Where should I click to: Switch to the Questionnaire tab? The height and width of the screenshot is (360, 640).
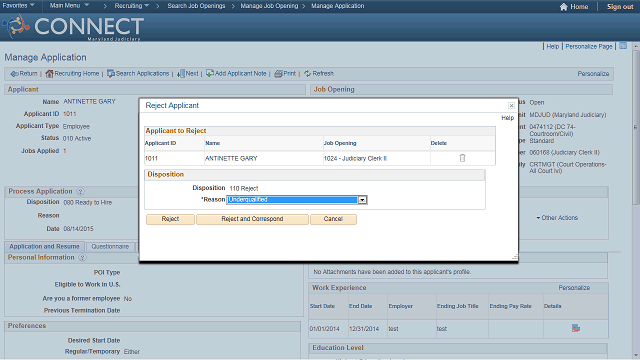110,247
